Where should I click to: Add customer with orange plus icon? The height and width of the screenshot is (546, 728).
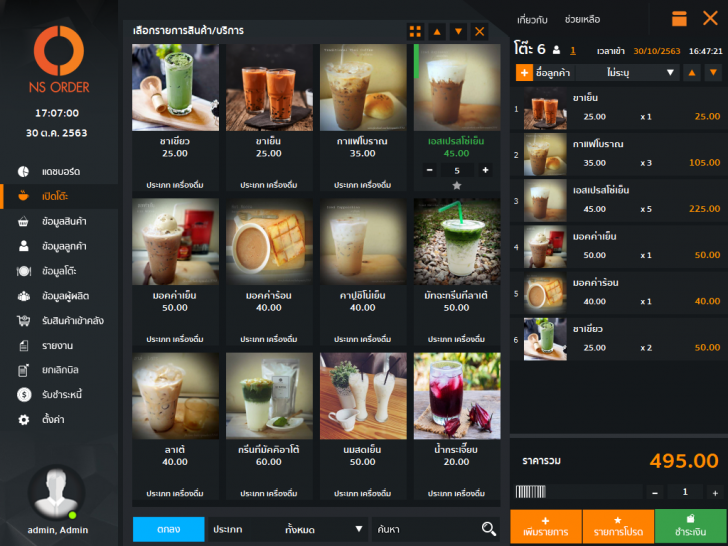coord(524,73)
